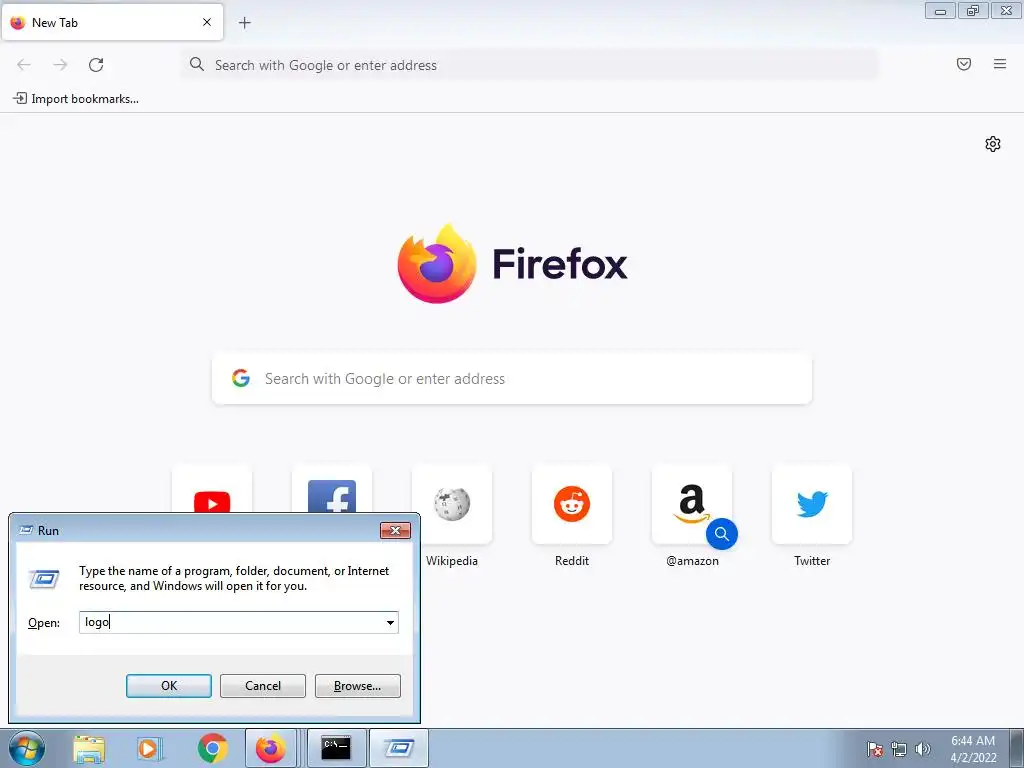This screenshot has height=768, width=1024.
Task: Open new tab personalization gear
Action: click(x=993, y=144)
